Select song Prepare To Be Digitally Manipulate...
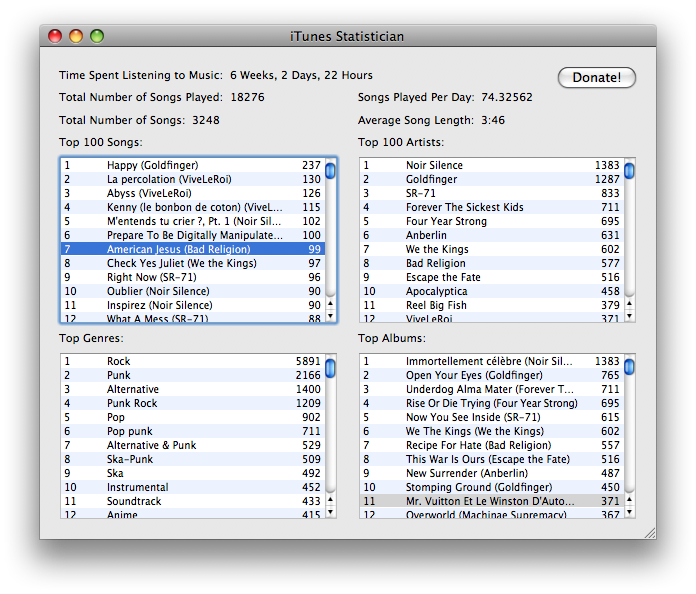Viewport: 696px width, 594px height. pos(193,235)
